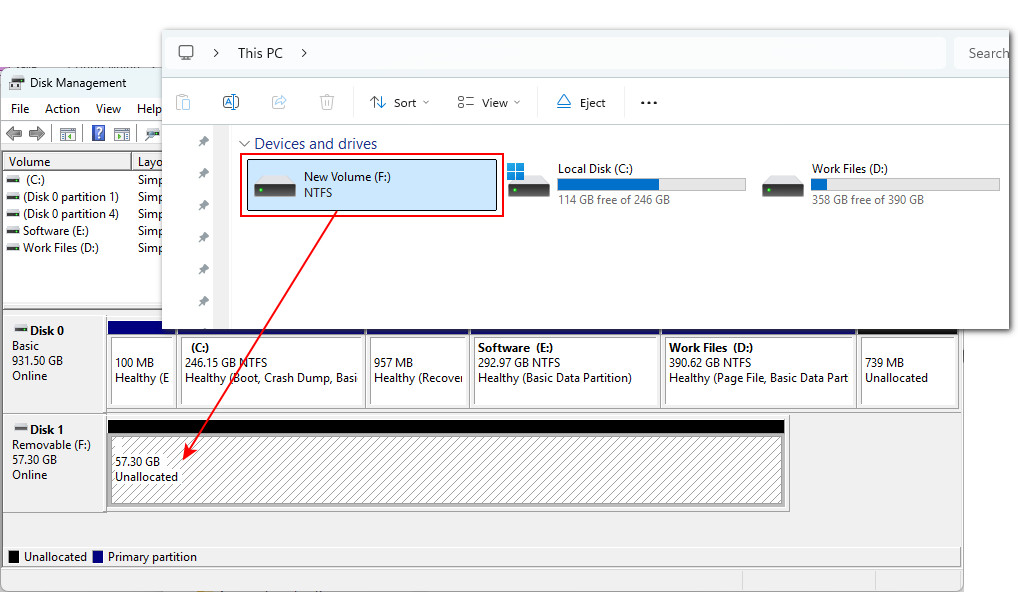The image size is (1018, 592).
Task: Click the Local Disk (C:) usage bar
Action: coord(651,184)
